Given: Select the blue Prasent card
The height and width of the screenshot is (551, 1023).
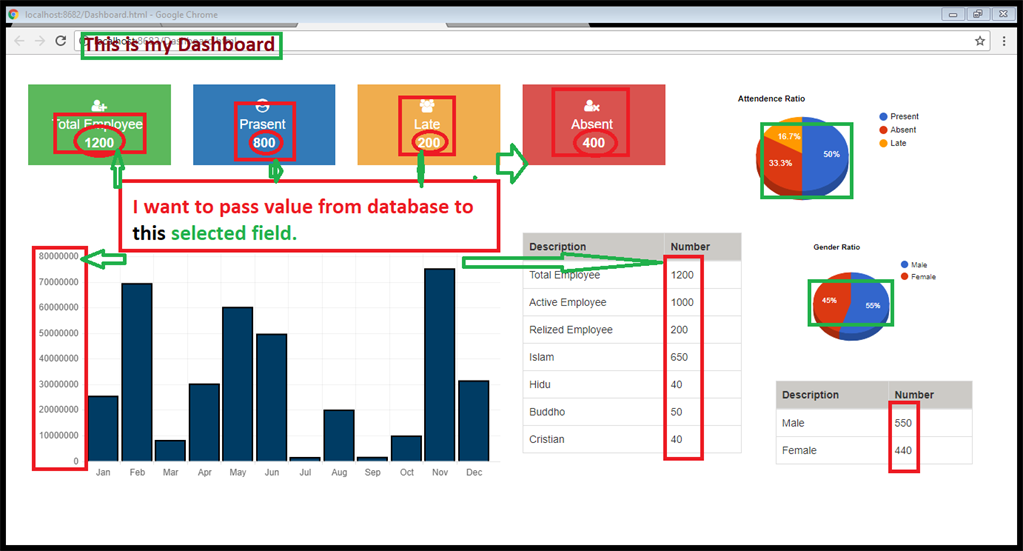Looking at the screenshot, I should pyautogui.click(x=264, y=125).
